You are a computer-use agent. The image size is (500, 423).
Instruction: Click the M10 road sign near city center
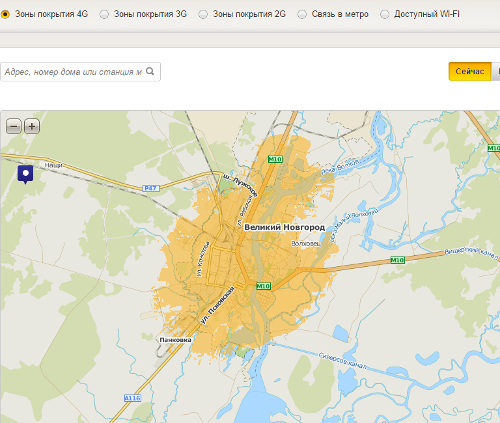[263, 286]
